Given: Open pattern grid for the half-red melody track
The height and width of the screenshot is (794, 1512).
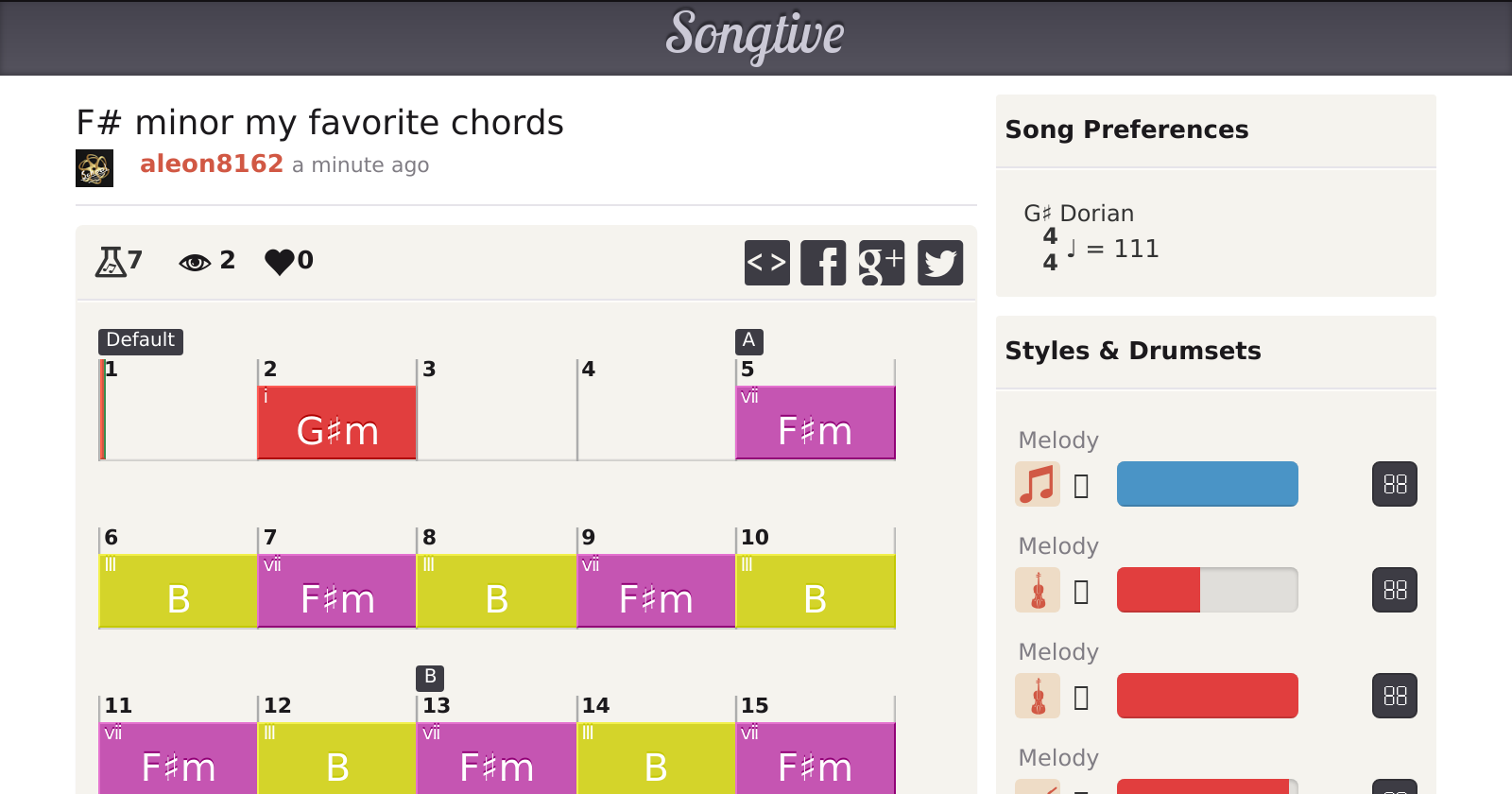Looking at the screenshot, I should 1395,590.
